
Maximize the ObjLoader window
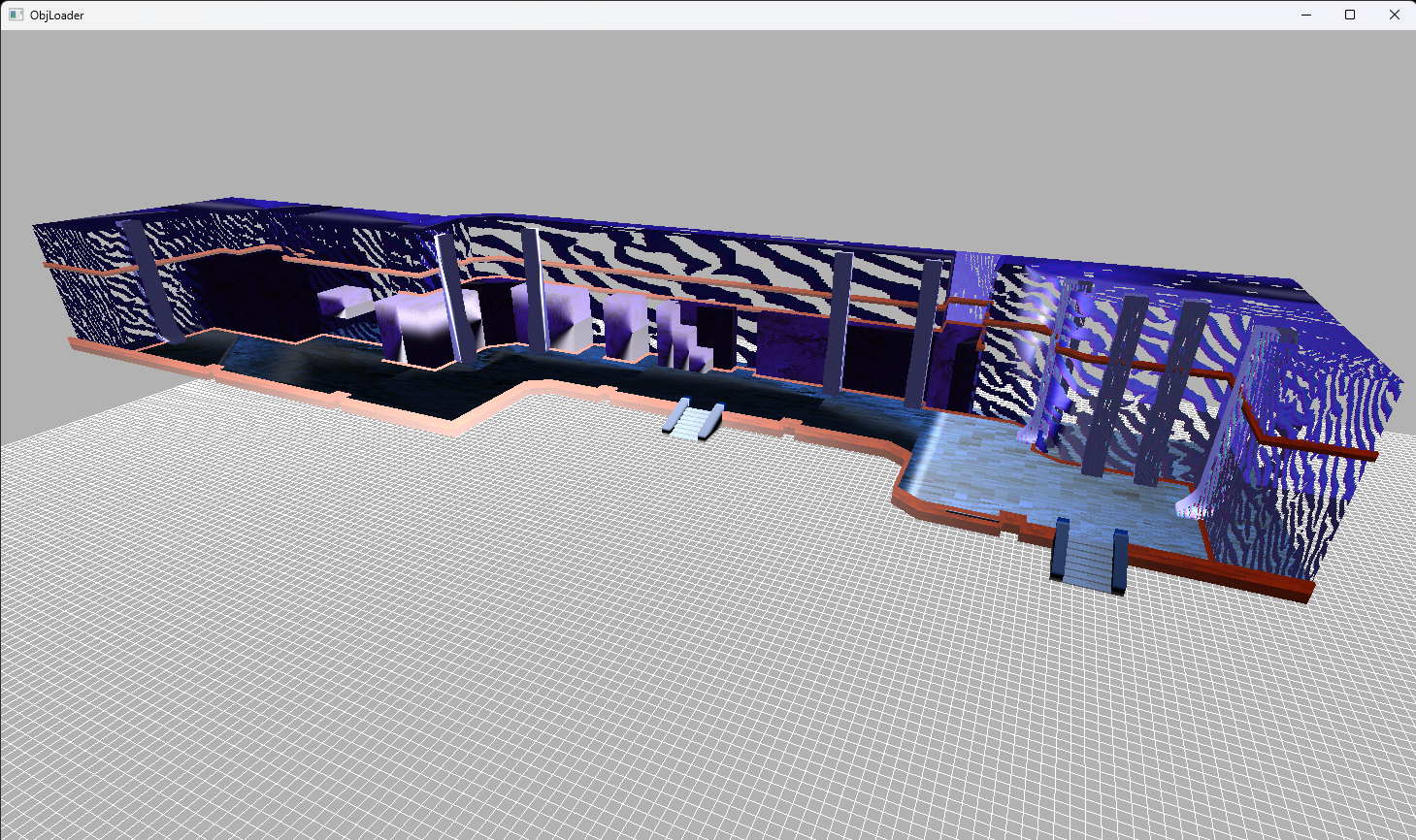pos(1350,16)
